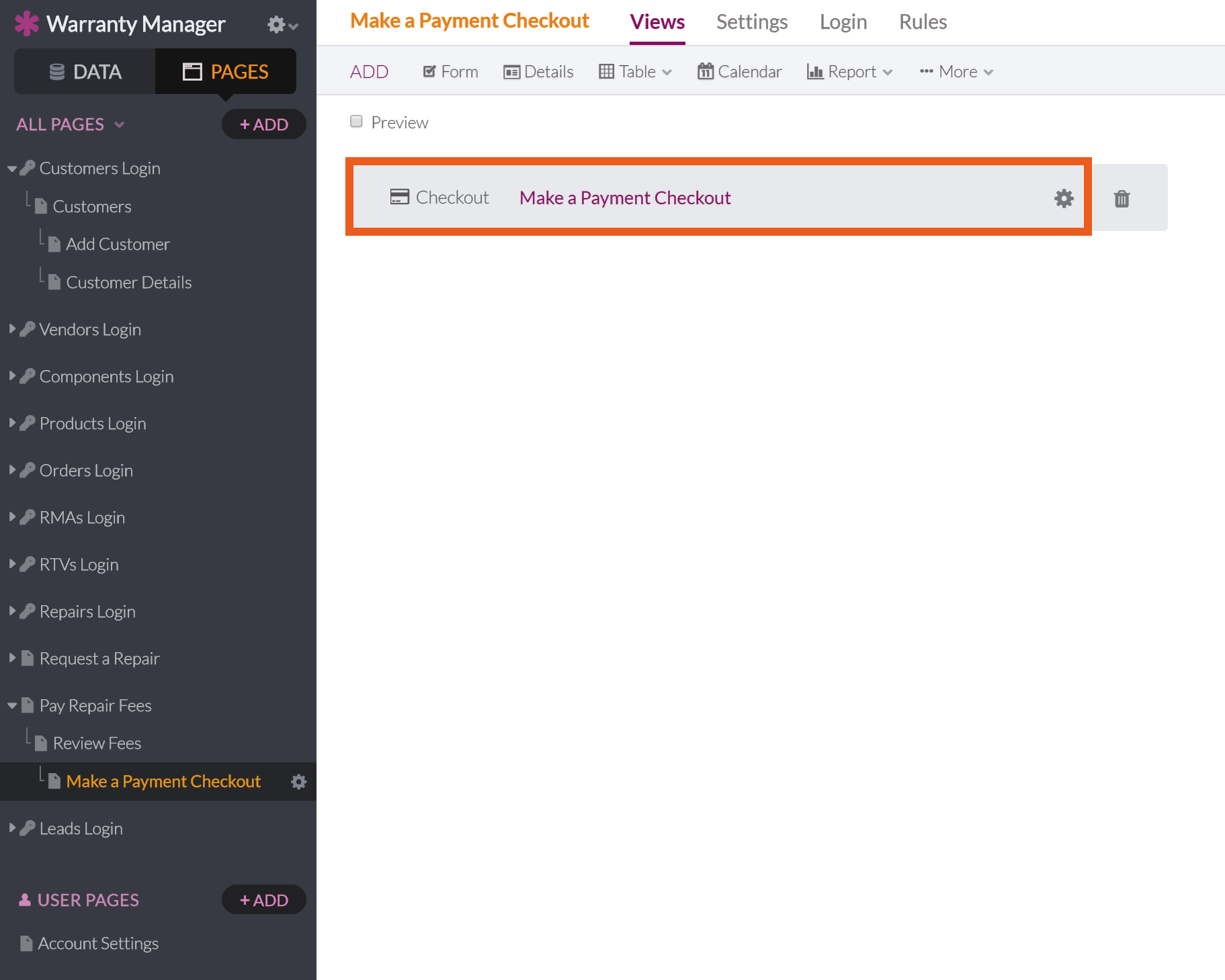Image resolution: width=1225 pixels, height=980 pixels.
Task: Expand the Repairs Login node
Action: click(x=12, y=611)
